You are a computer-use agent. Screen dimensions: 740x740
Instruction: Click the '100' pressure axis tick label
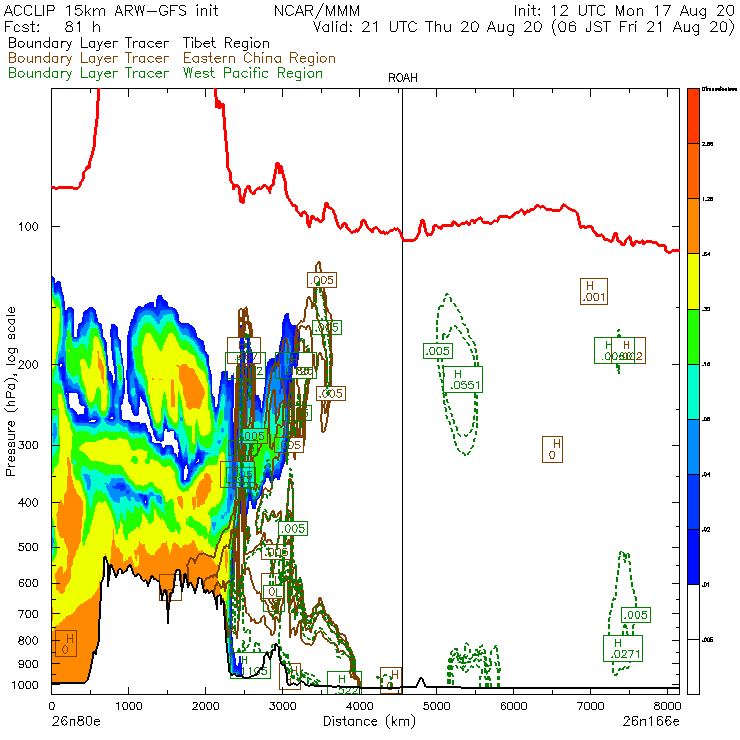click(x=28, y=227)
